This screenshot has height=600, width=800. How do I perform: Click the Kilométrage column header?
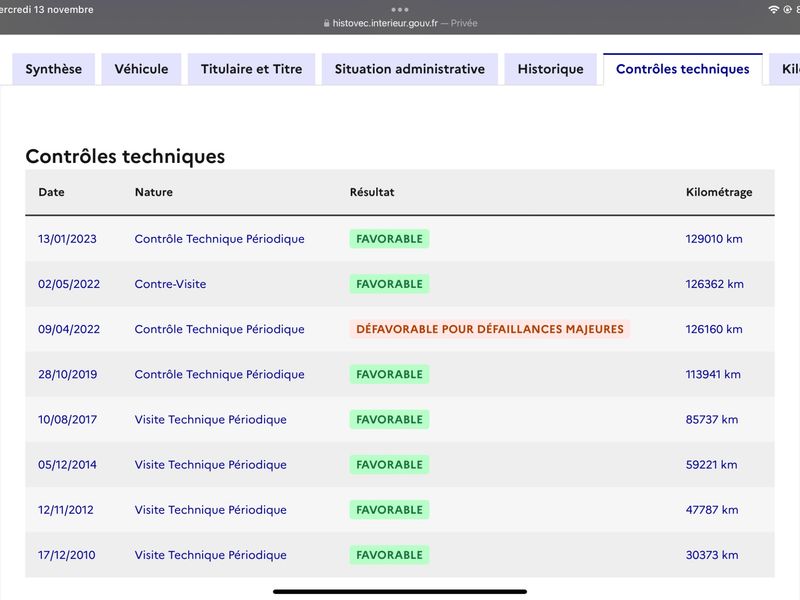click(x=719, y=192)
